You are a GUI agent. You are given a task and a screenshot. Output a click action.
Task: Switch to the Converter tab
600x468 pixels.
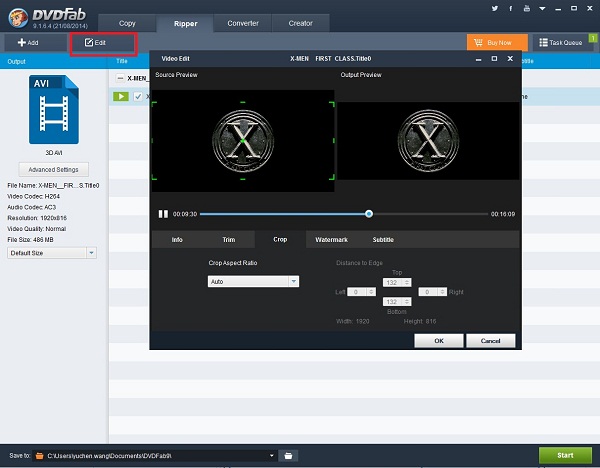[243, 23]
